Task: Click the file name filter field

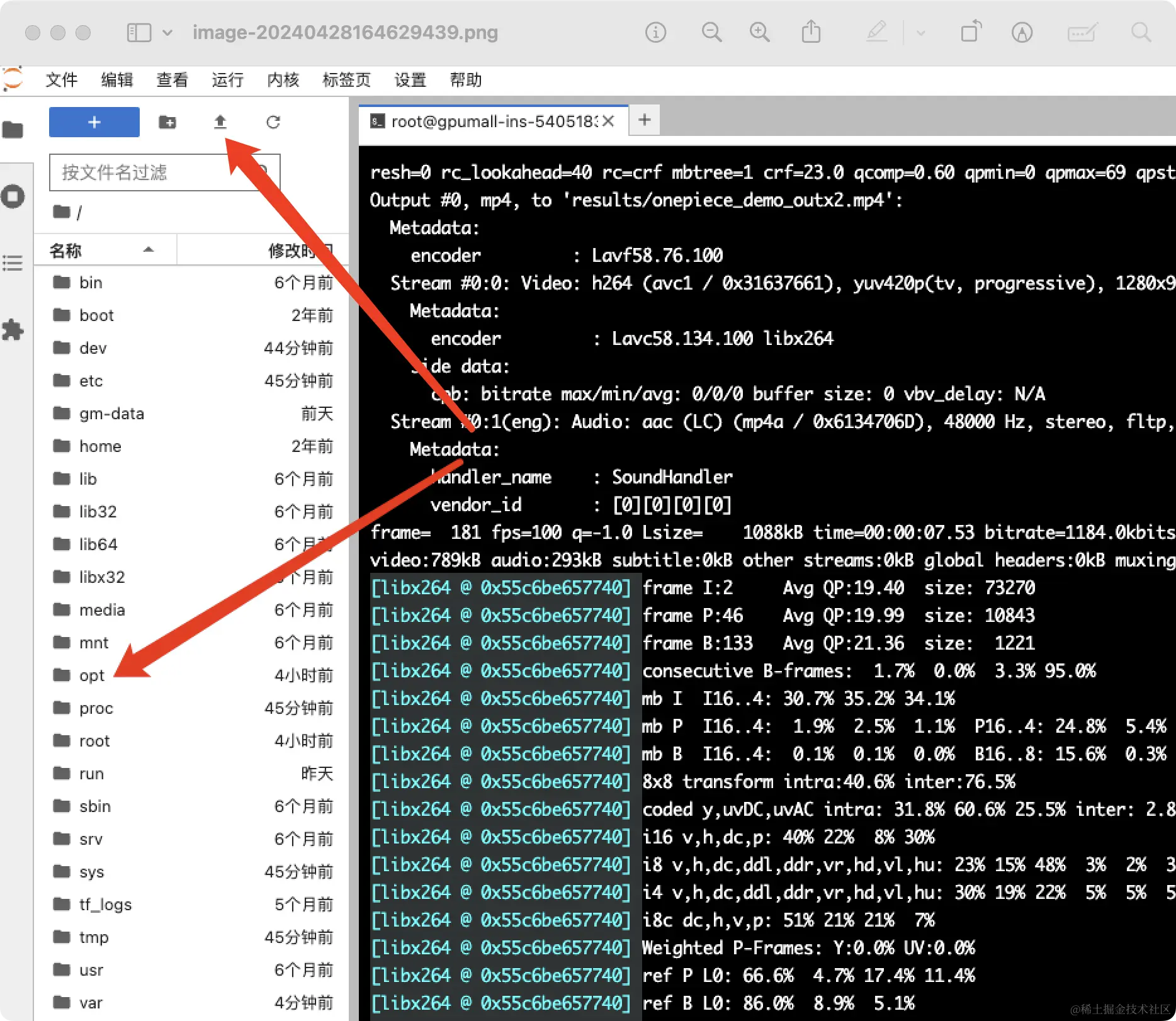Action: coord(164,172)
